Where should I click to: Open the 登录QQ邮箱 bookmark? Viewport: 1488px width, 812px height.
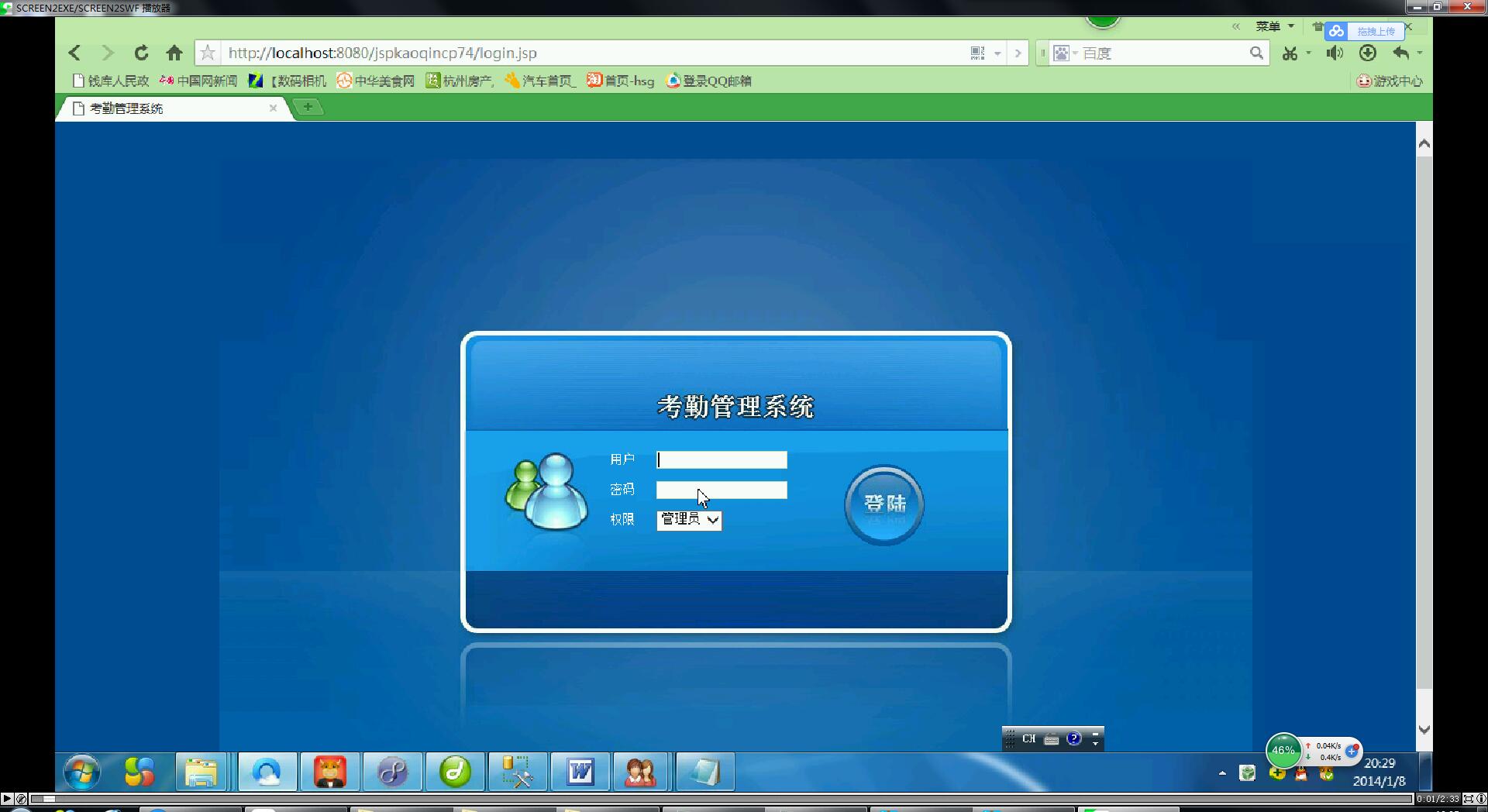[709, 81]
